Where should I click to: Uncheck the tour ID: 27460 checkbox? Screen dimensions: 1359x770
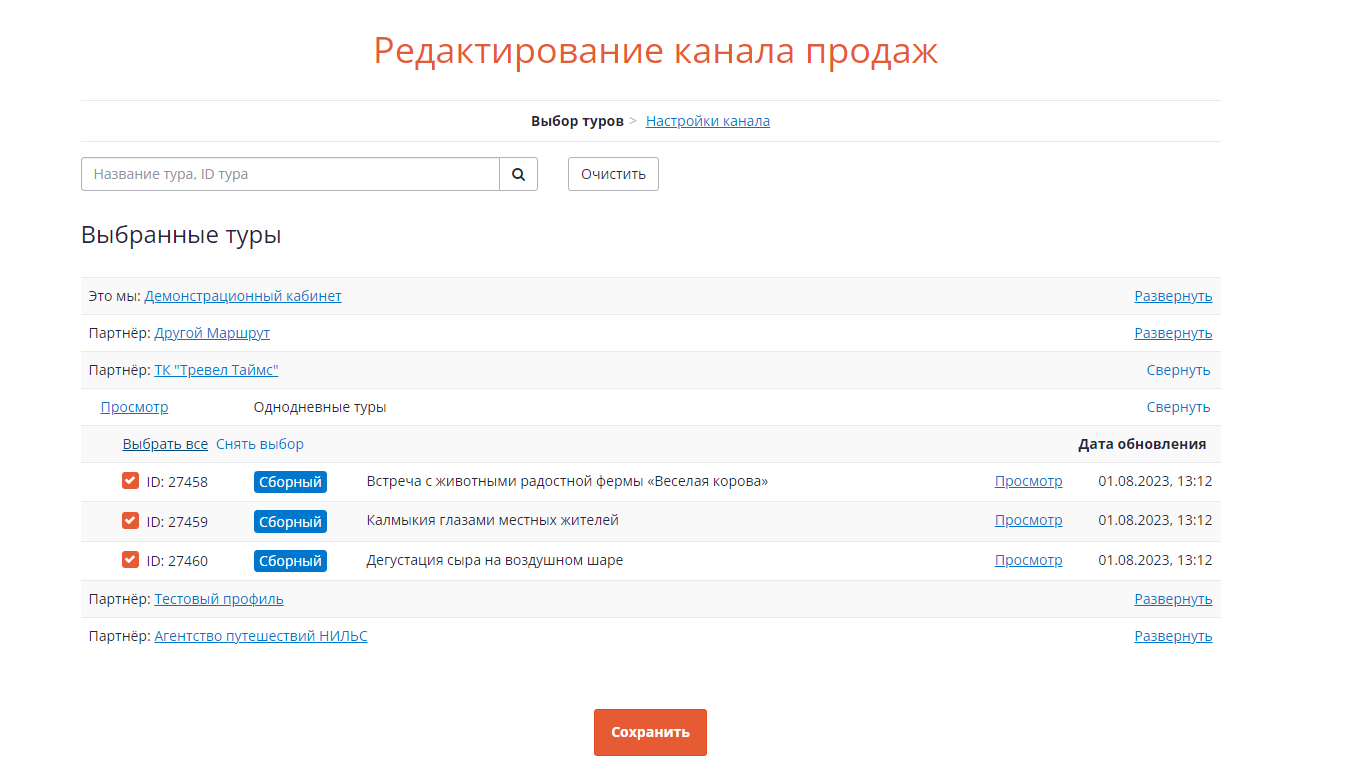[x=130, y=559]
